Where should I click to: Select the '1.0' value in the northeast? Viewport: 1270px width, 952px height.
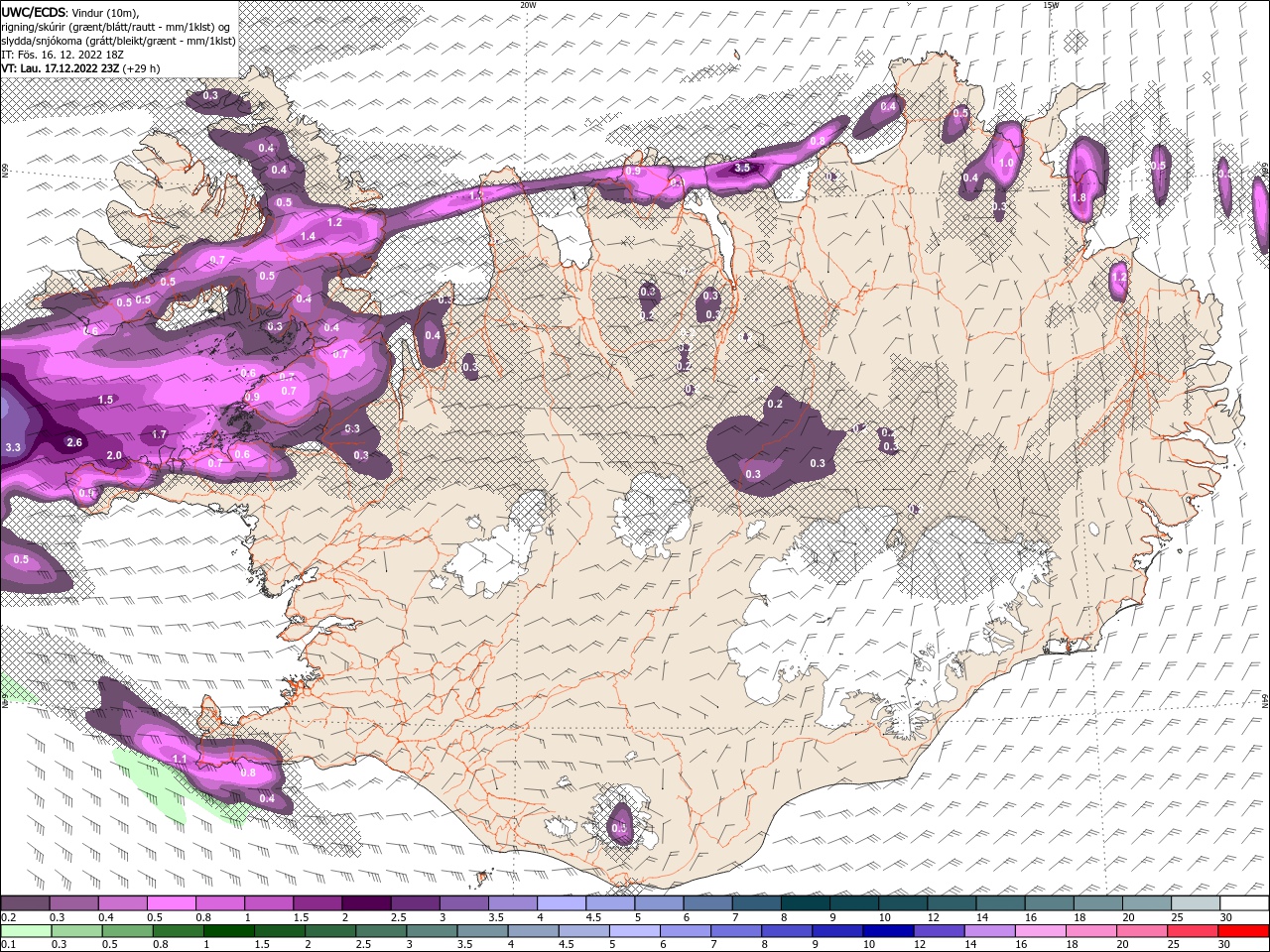point(1007,164)
